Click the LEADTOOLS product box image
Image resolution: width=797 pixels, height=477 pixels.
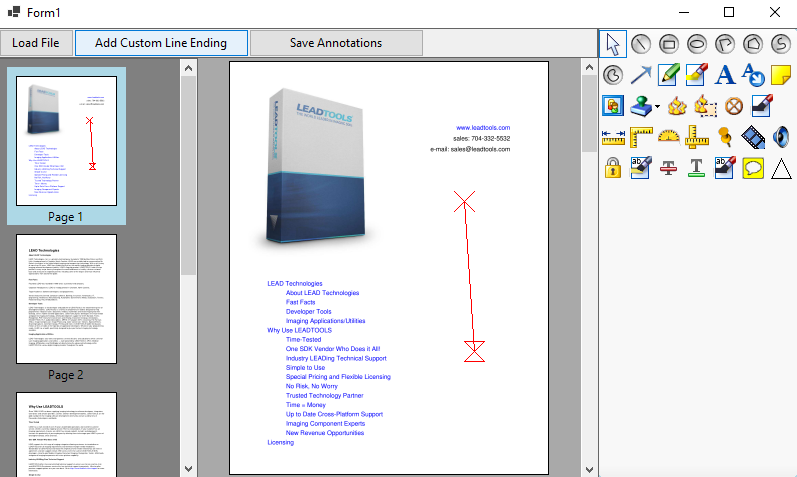pyautogui.click(x=316, y=166)
